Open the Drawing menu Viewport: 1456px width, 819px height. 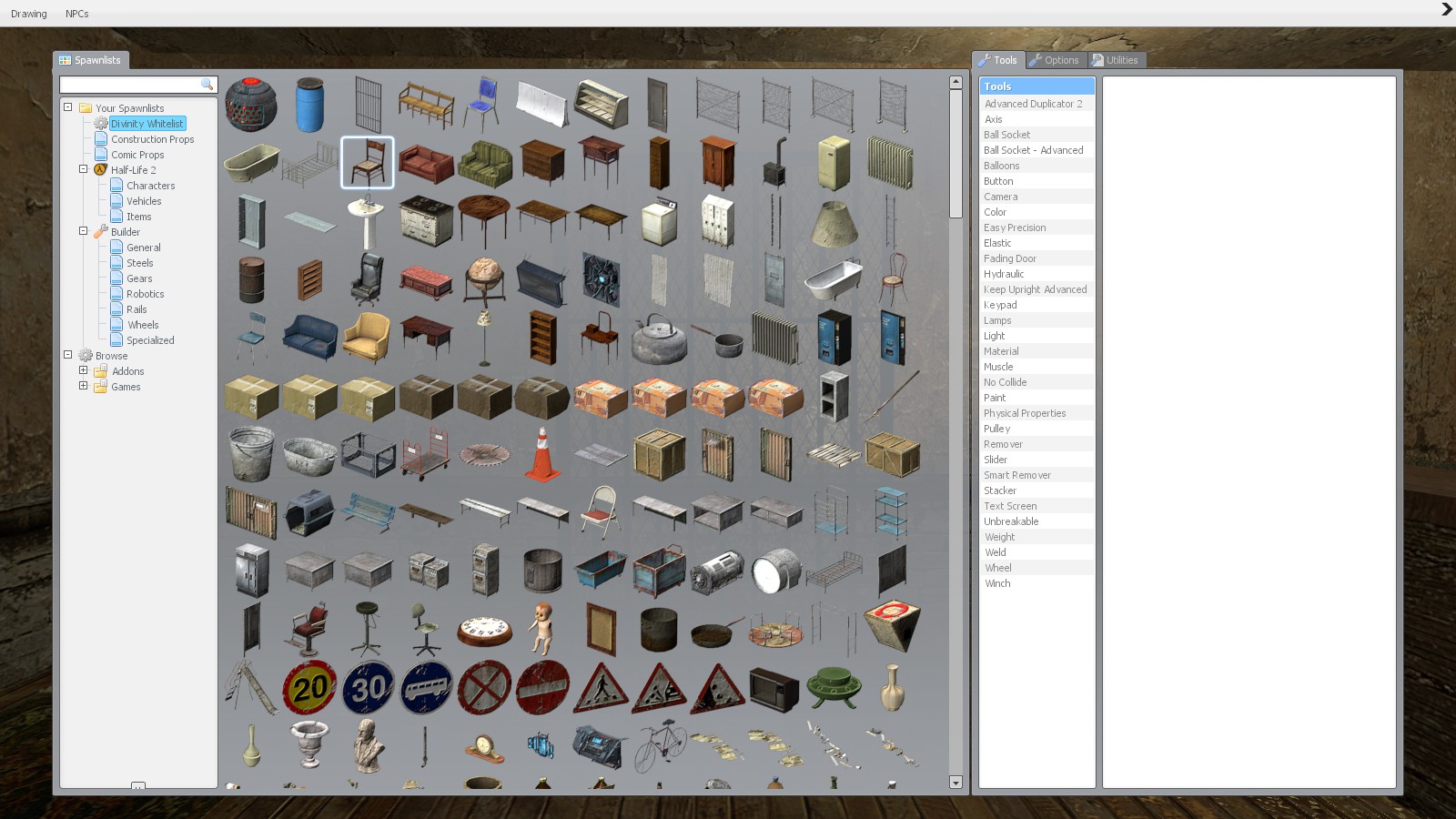(x=29, y=14)
